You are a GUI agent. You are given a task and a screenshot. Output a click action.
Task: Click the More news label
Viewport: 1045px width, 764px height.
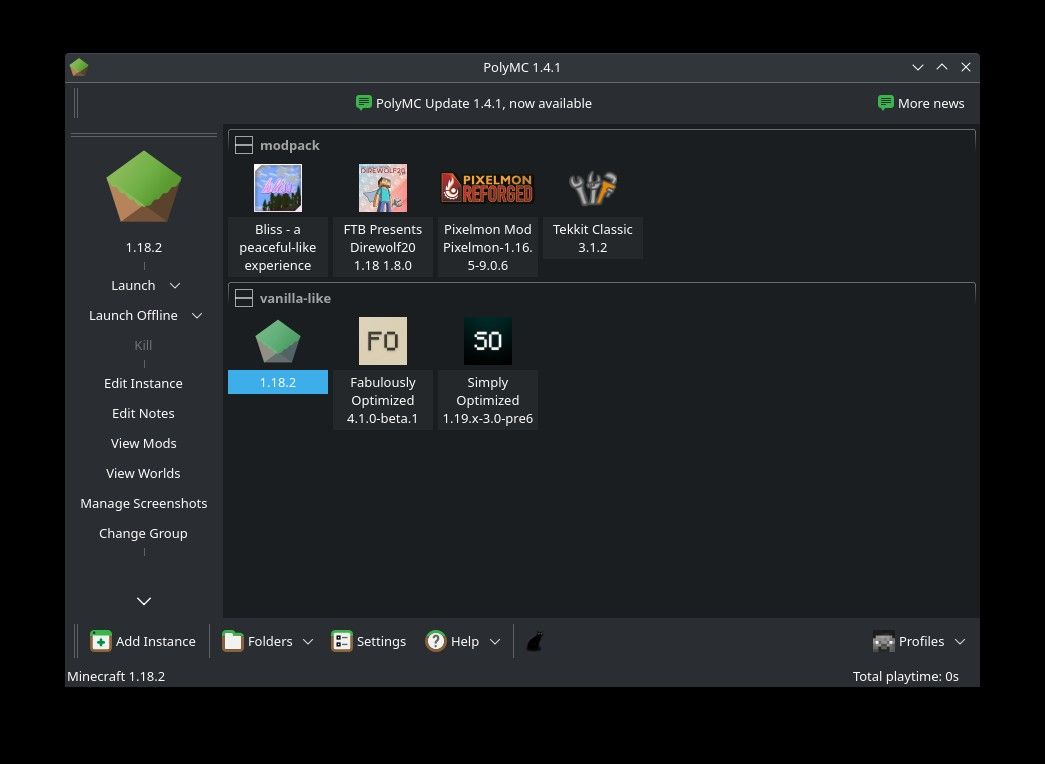[x=931, y=103]
